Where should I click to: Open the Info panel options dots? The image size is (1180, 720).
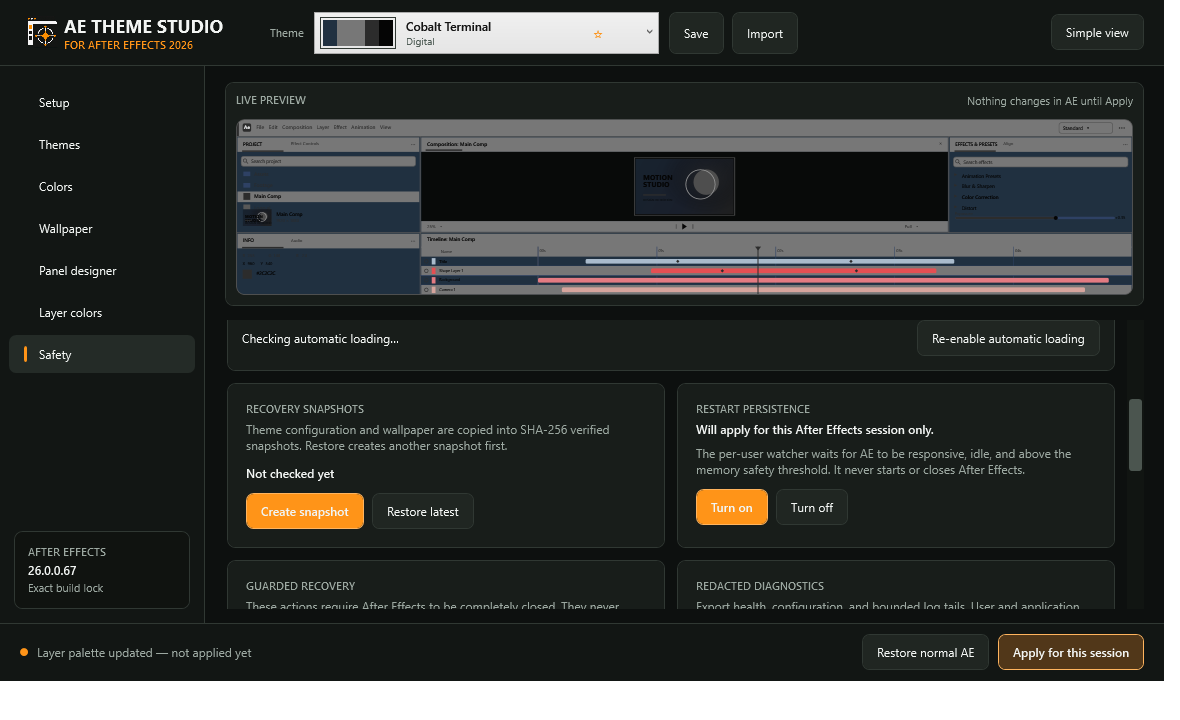click(x=412, y=241)
